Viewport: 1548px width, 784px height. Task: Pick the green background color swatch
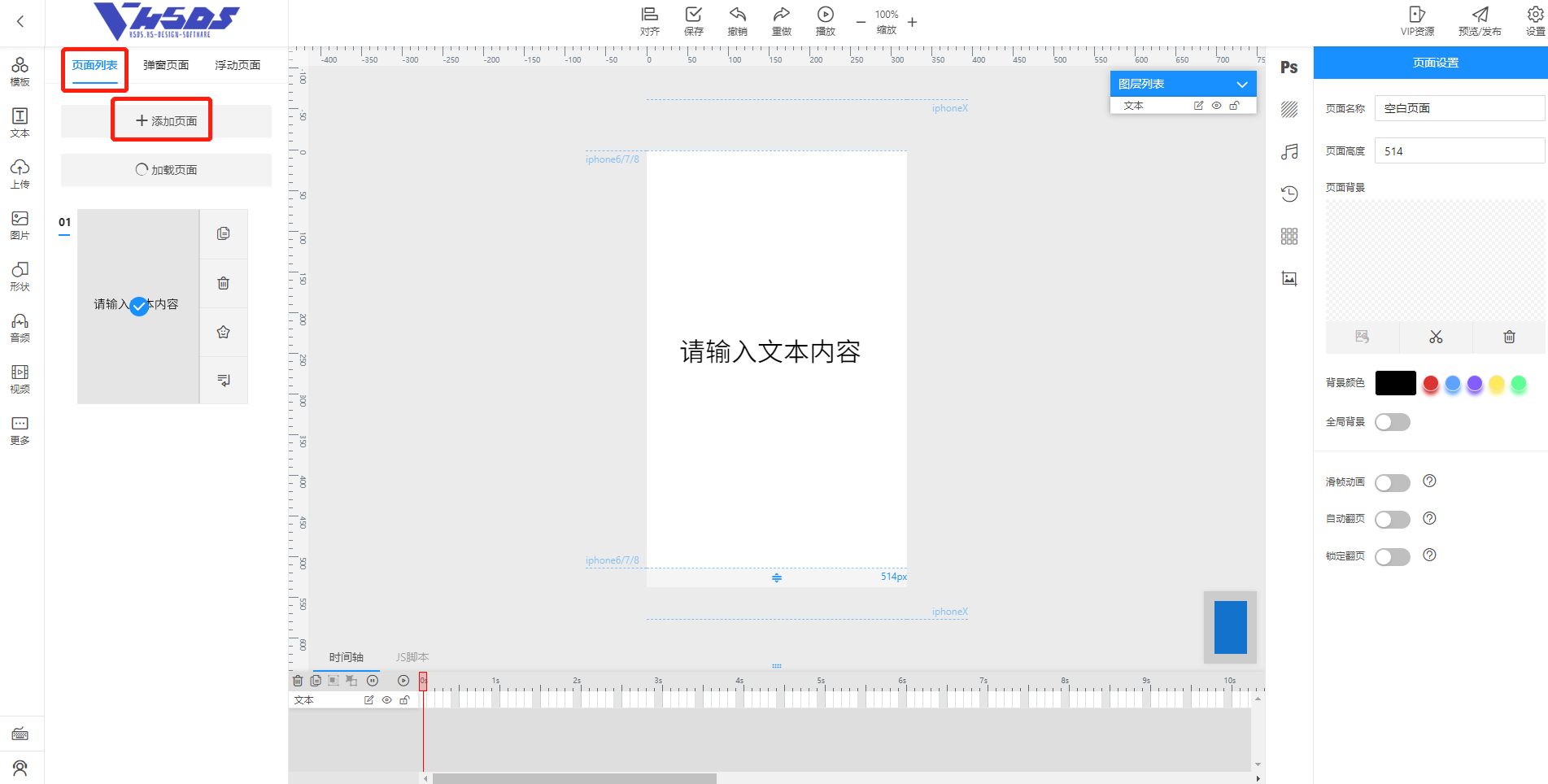coord(1519,384)
